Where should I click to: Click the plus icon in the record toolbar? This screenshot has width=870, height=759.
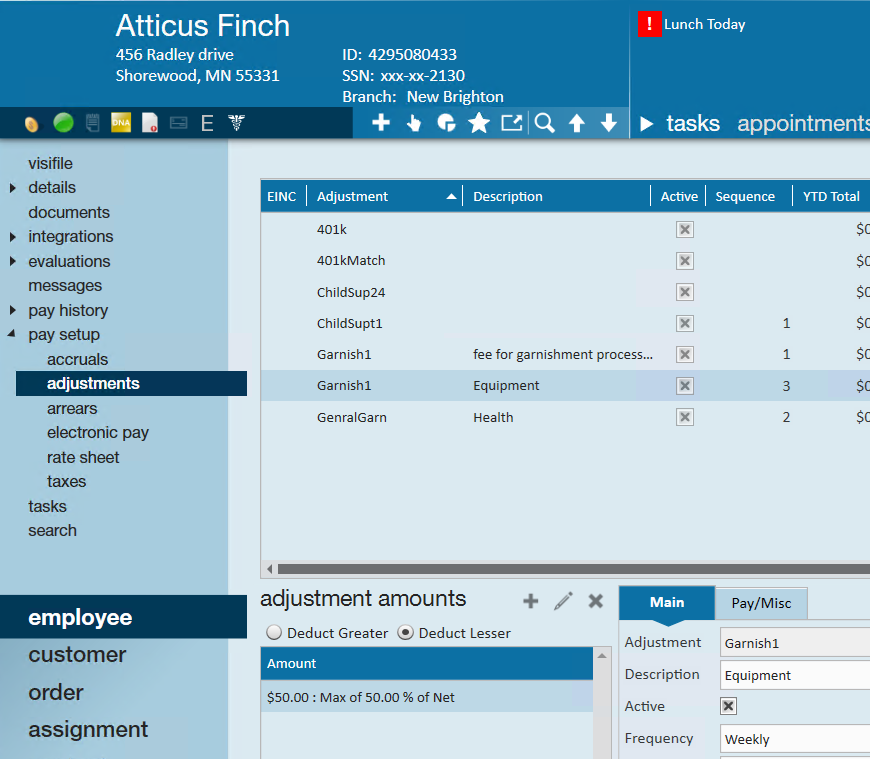coord(381,123)
